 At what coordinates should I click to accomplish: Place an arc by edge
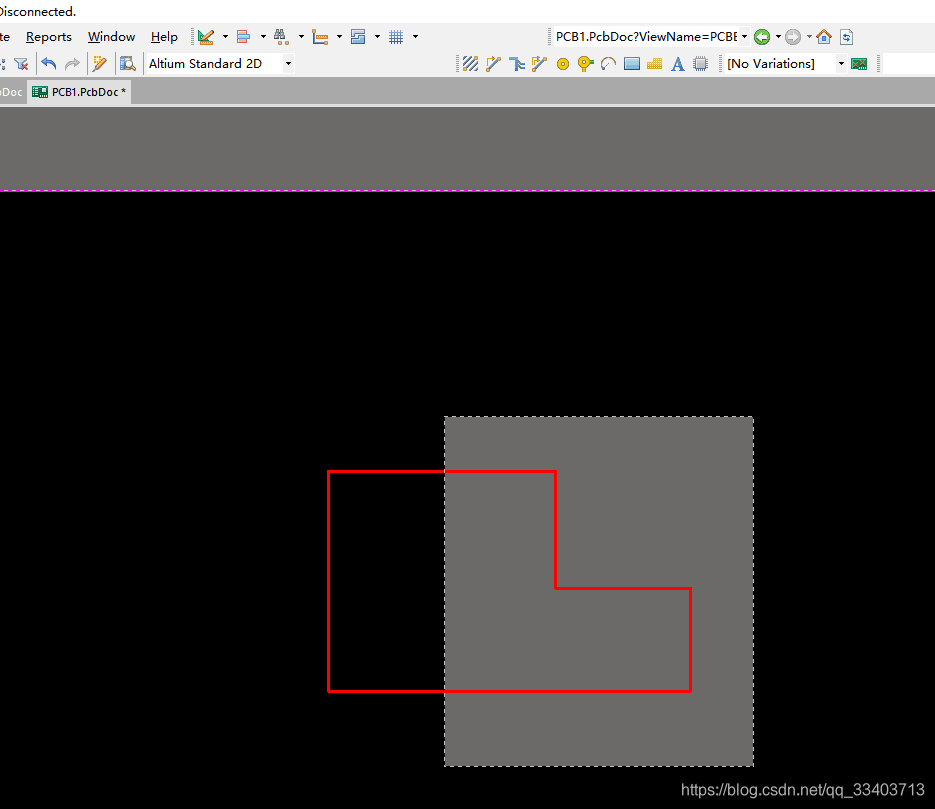click(x=608, y=64)
